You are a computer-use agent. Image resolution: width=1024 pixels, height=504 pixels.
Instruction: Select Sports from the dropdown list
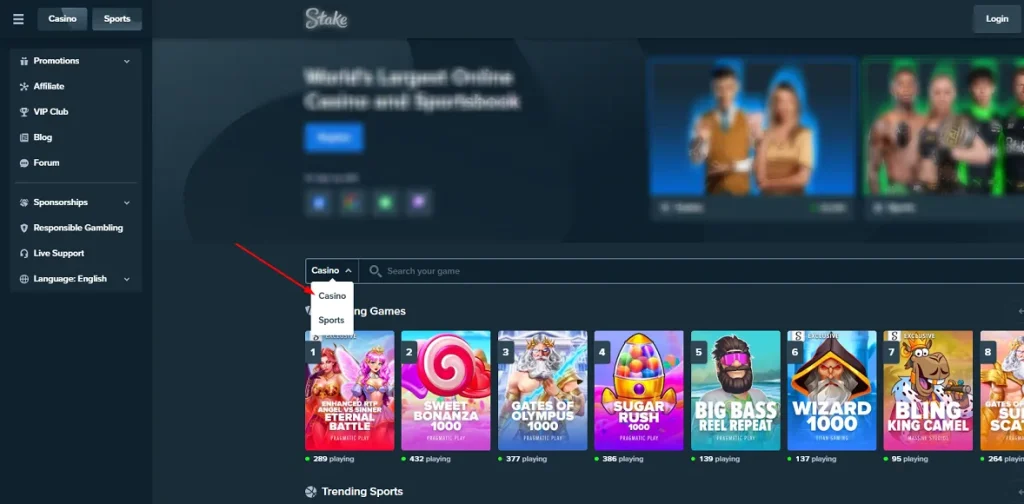coord(332,320)
